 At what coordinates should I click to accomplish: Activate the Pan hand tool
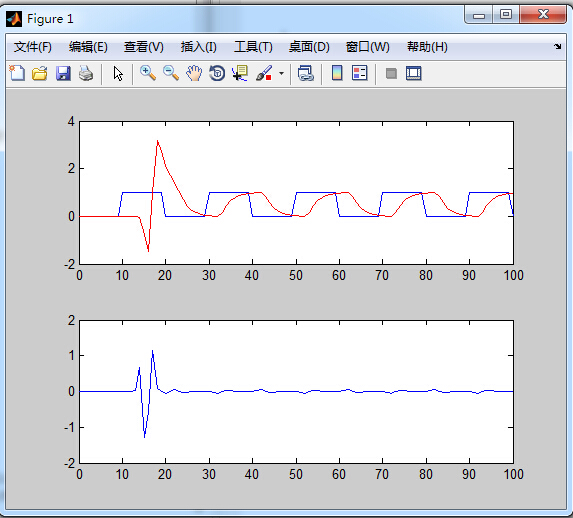[x=194, y=73]
